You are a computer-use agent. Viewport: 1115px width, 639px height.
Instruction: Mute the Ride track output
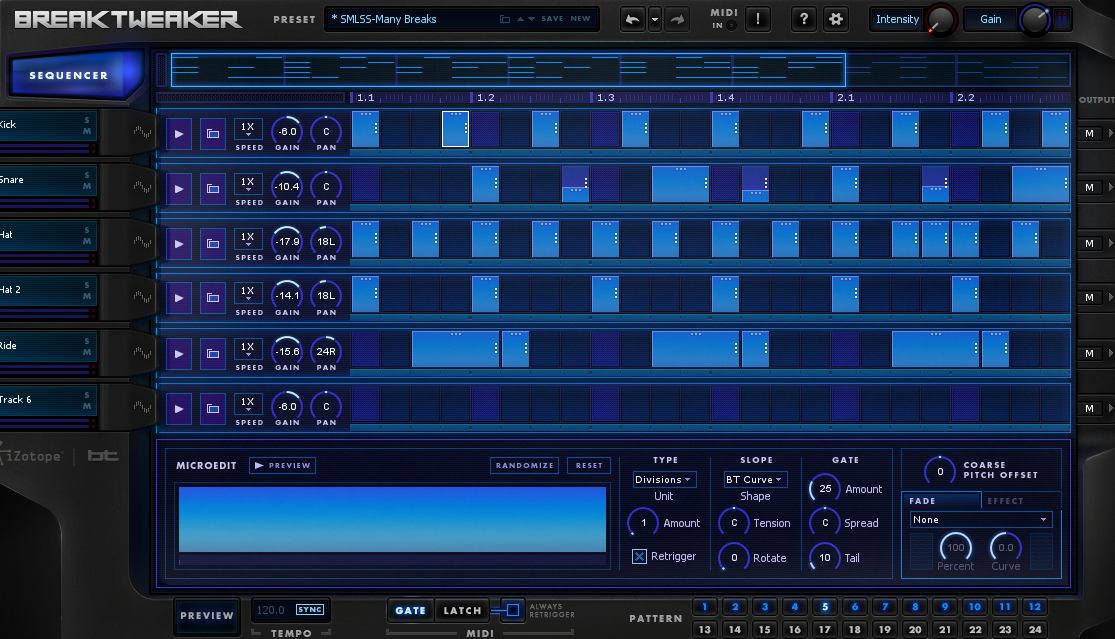pos(1089,353)
